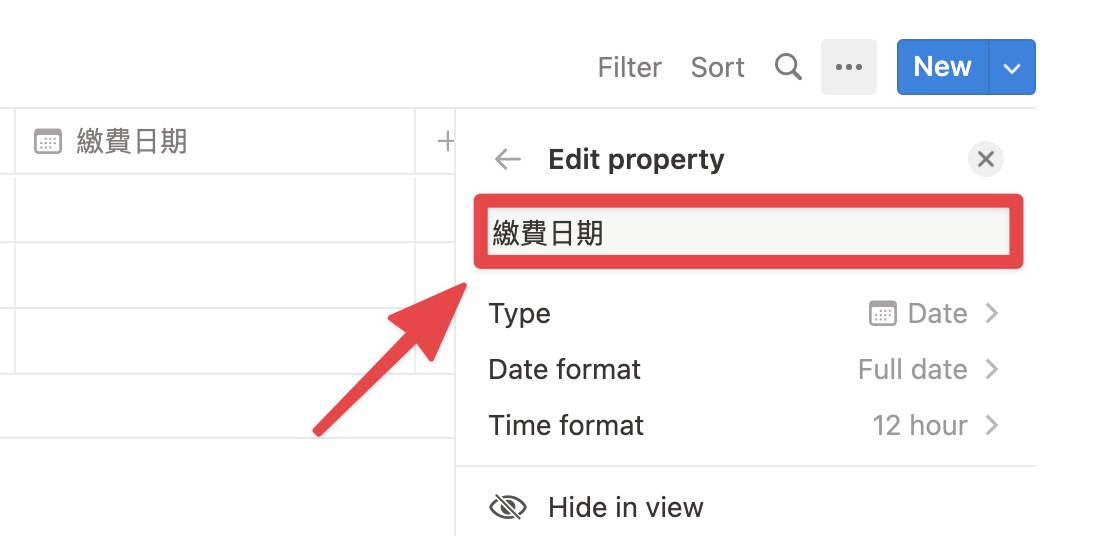Open the Type chevron for Date

[x=991, y=314]
